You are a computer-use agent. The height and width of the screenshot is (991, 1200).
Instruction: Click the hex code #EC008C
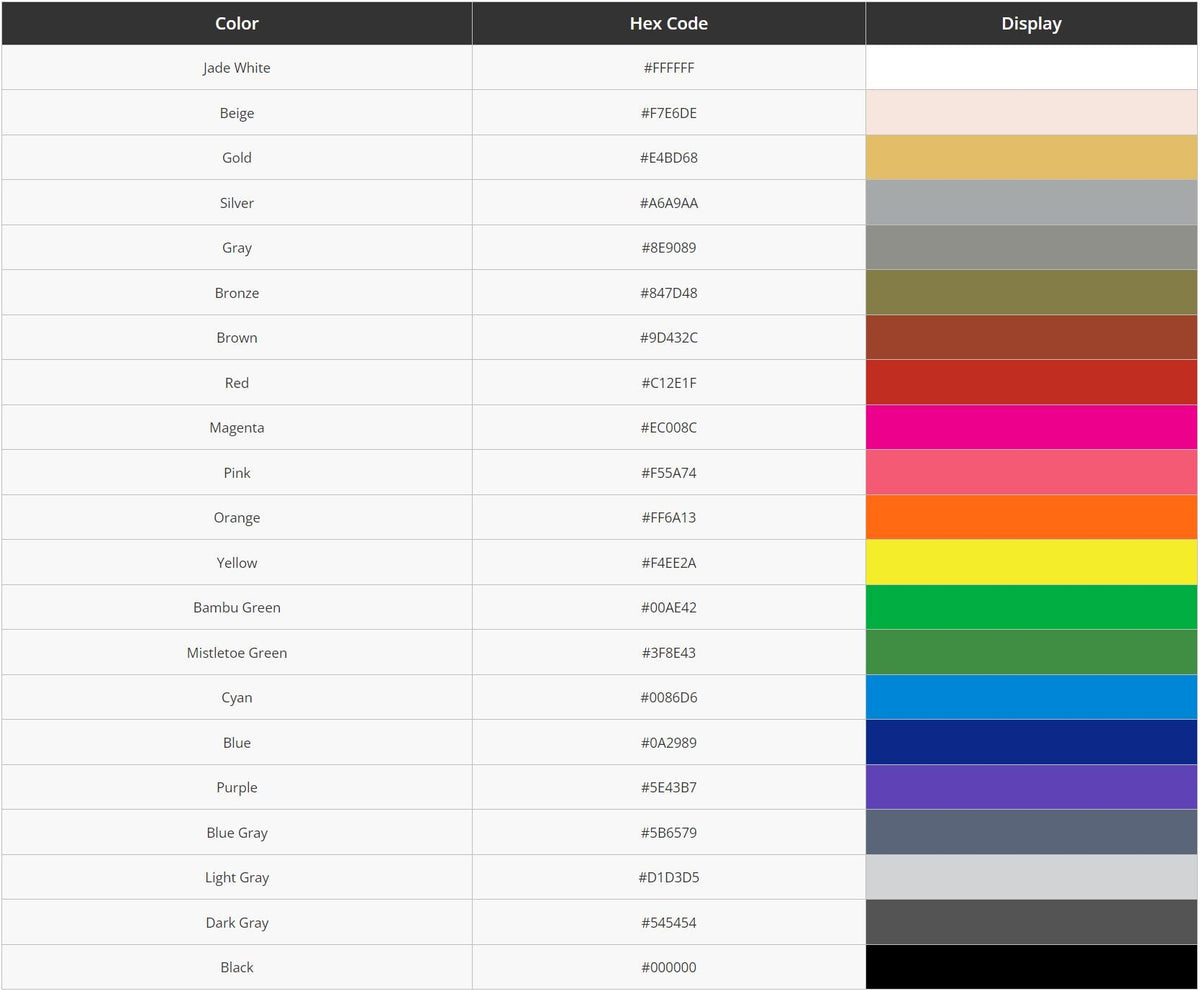(x=669, y=428)
